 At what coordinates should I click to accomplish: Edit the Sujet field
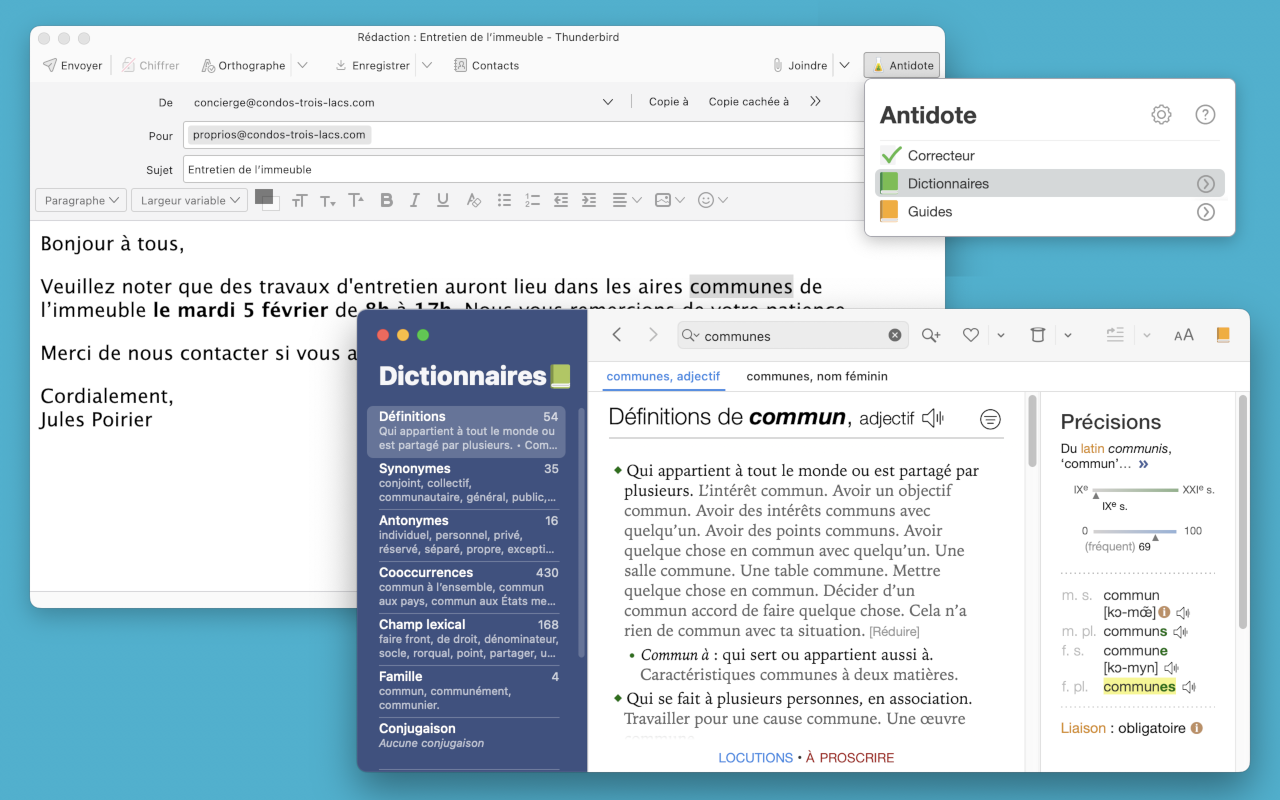[x=523, y=169]
